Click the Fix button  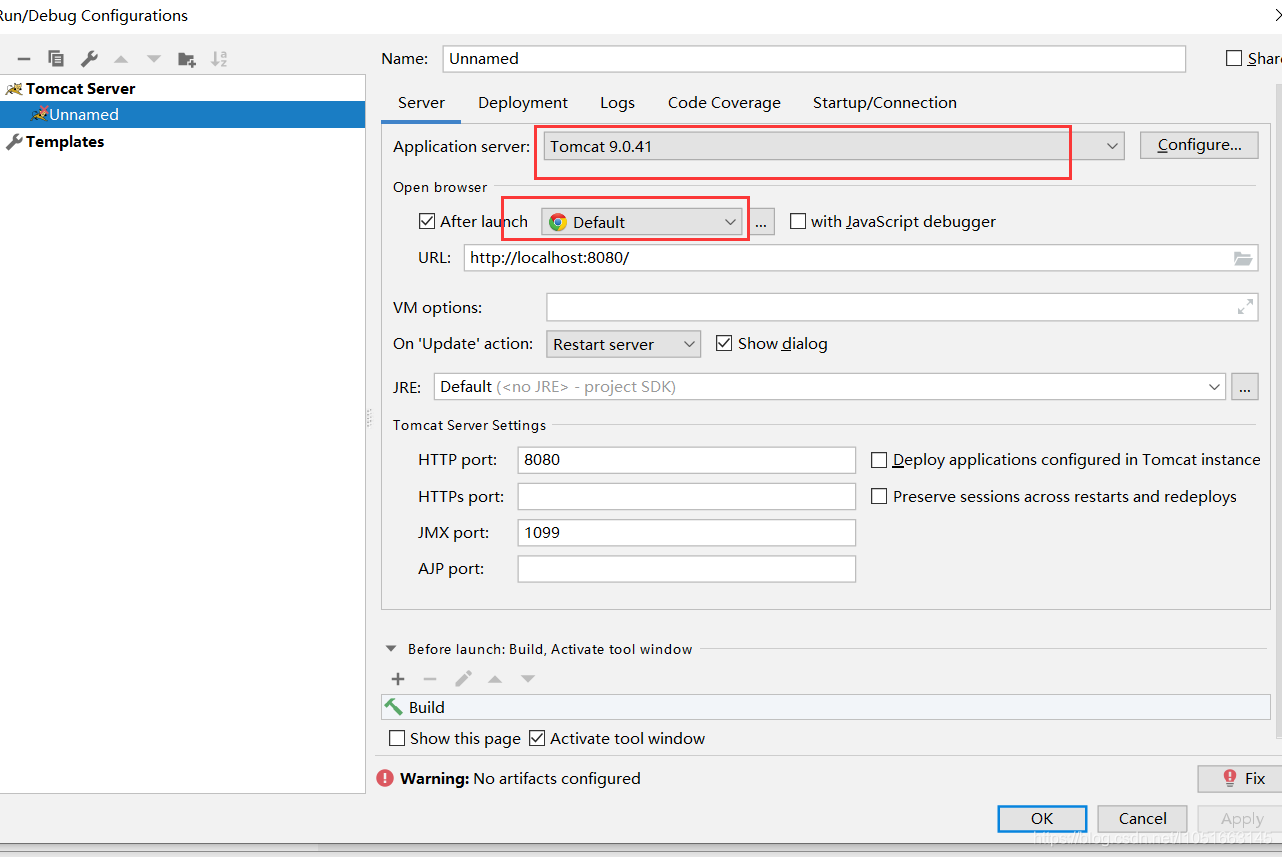click(1240, 778)
